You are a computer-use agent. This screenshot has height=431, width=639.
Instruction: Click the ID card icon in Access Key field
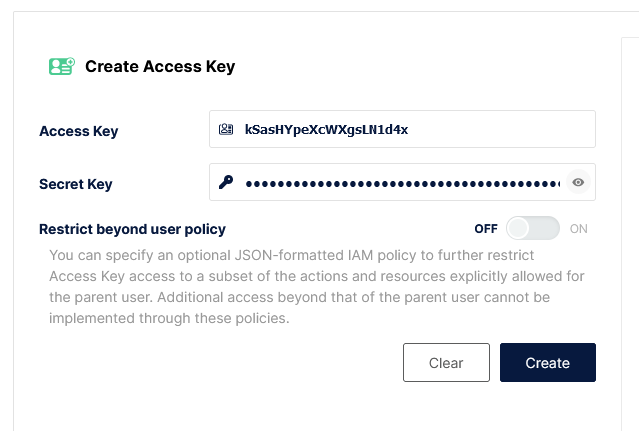point(226,129)
